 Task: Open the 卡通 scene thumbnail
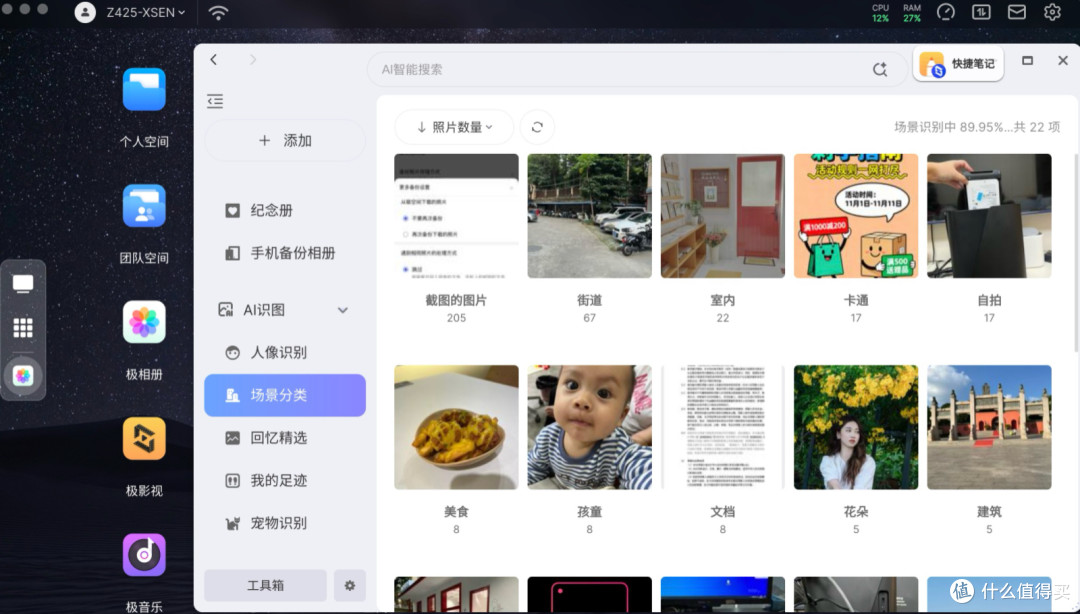pyautogui.click(x=856, y=216)
